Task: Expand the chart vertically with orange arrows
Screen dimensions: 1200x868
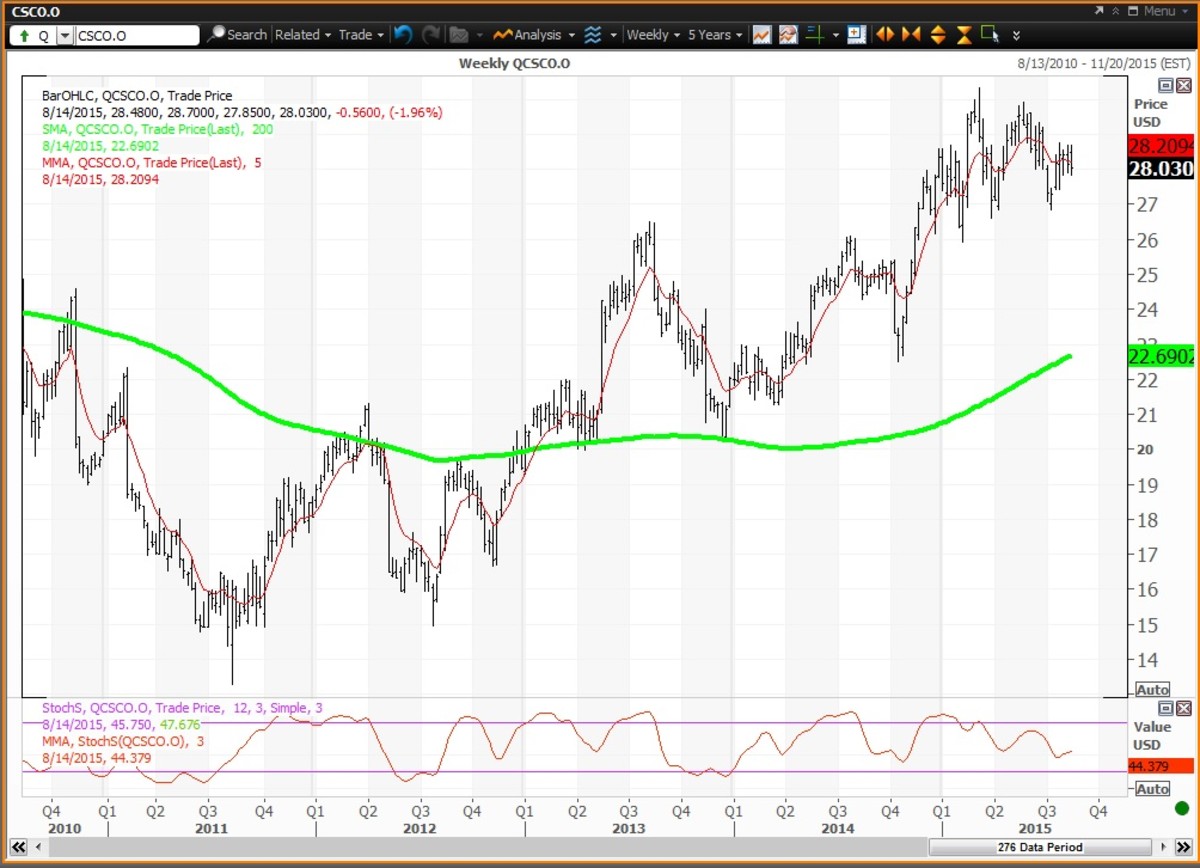Action: 937,35
